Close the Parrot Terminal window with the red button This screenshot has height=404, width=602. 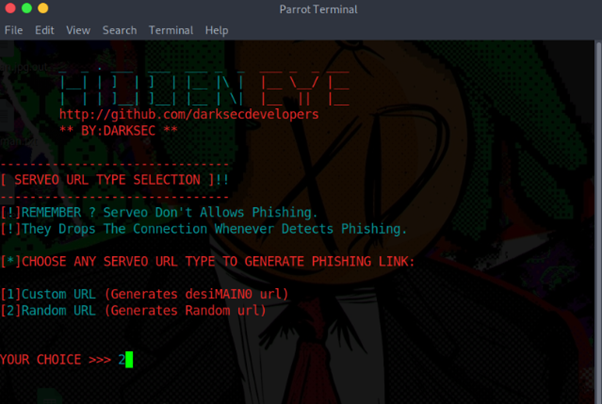click(x=10, y=8)
